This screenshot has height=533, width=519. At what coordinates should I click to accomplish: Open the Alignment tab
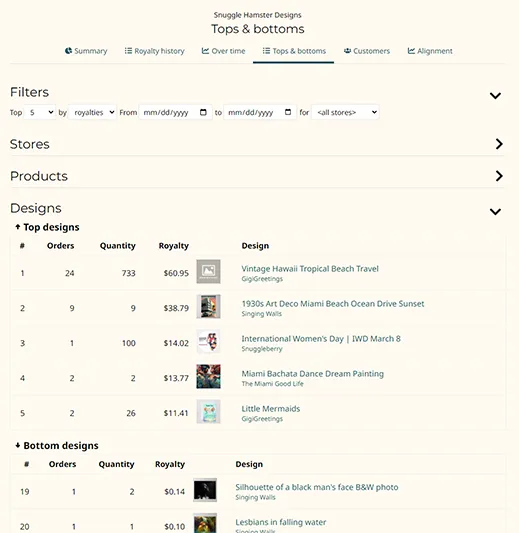pyautogui.click(x=430, y=51)
